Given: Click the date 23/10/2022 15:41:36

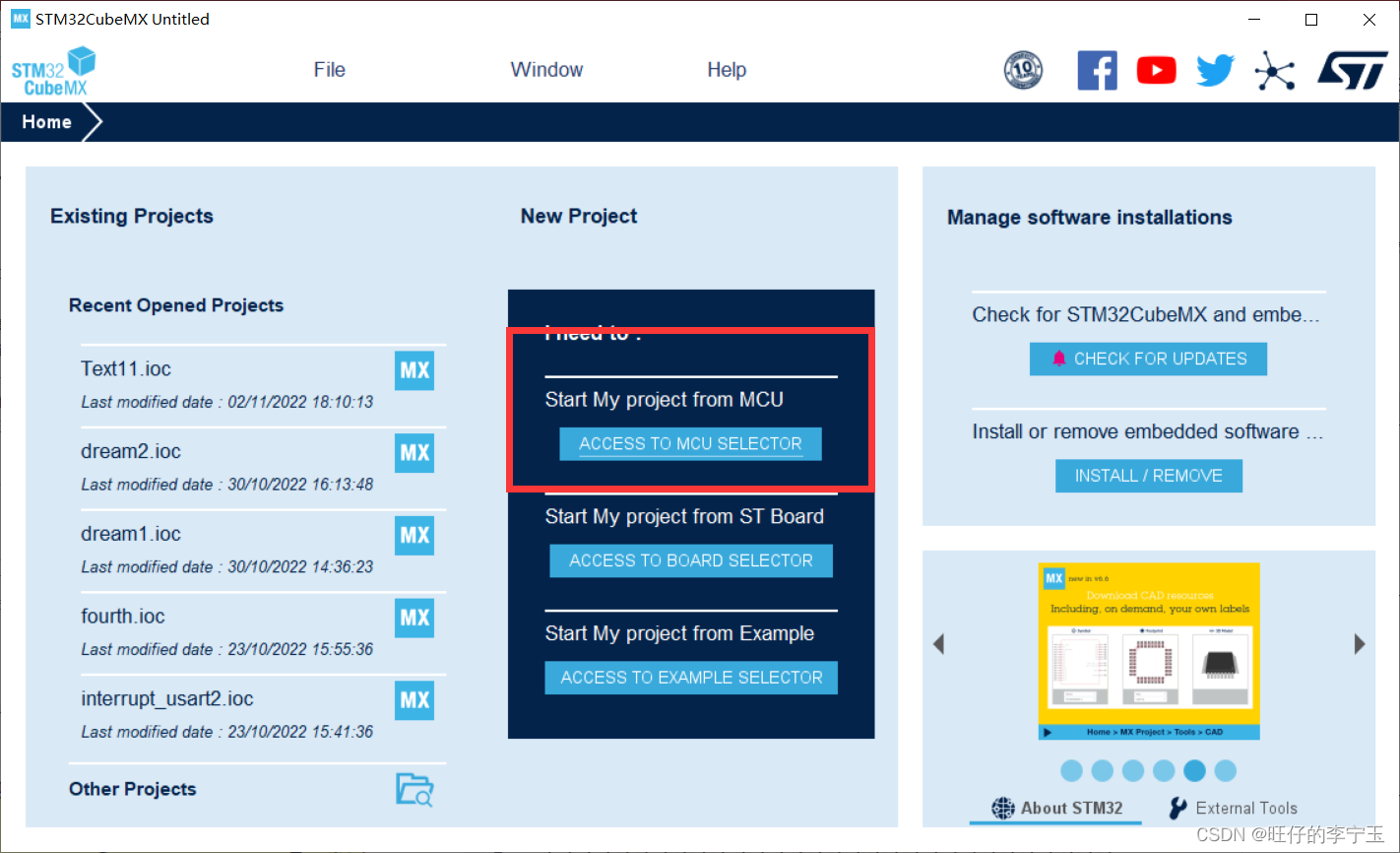Looking at the screenshot, I should click(x=300, y=732).
